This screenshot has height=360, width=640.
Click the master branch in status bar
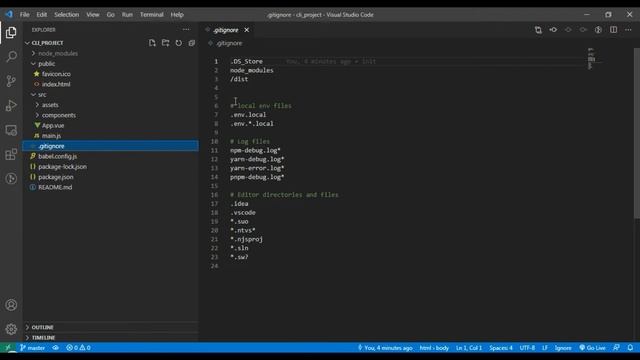(x=33, y=348)
